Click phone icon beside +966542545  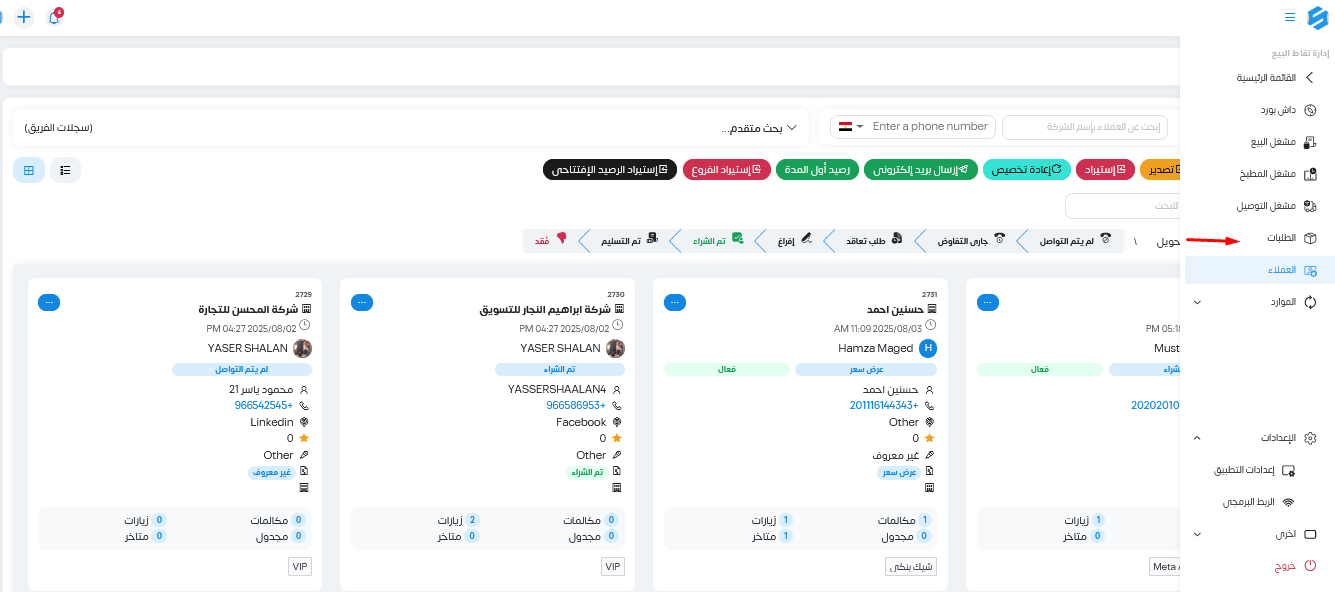304,406
